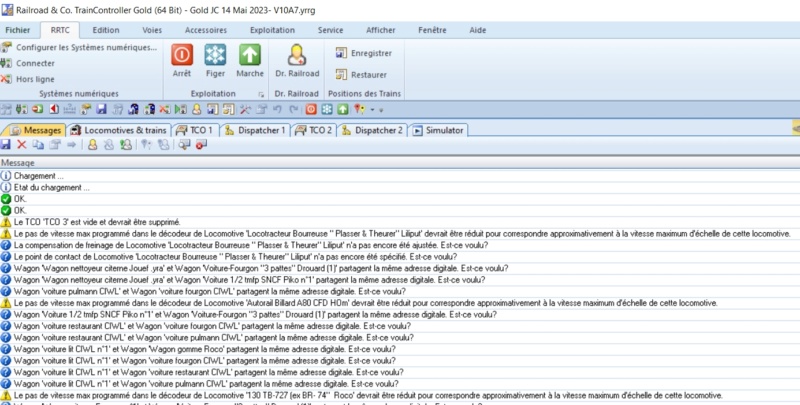
Task: Select the 'Chargement ...' message row
Action: click(x=400, y=176)
